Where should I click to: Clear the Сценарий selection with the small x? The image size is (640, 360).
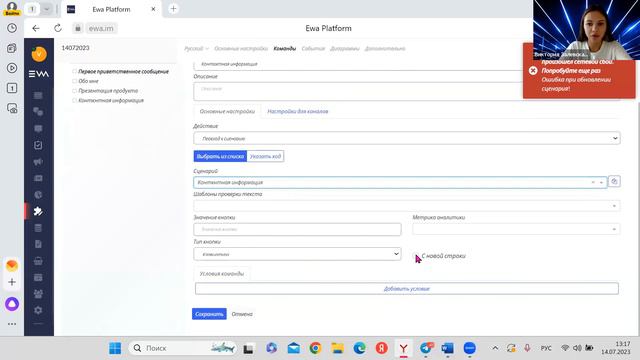(593, 182)
